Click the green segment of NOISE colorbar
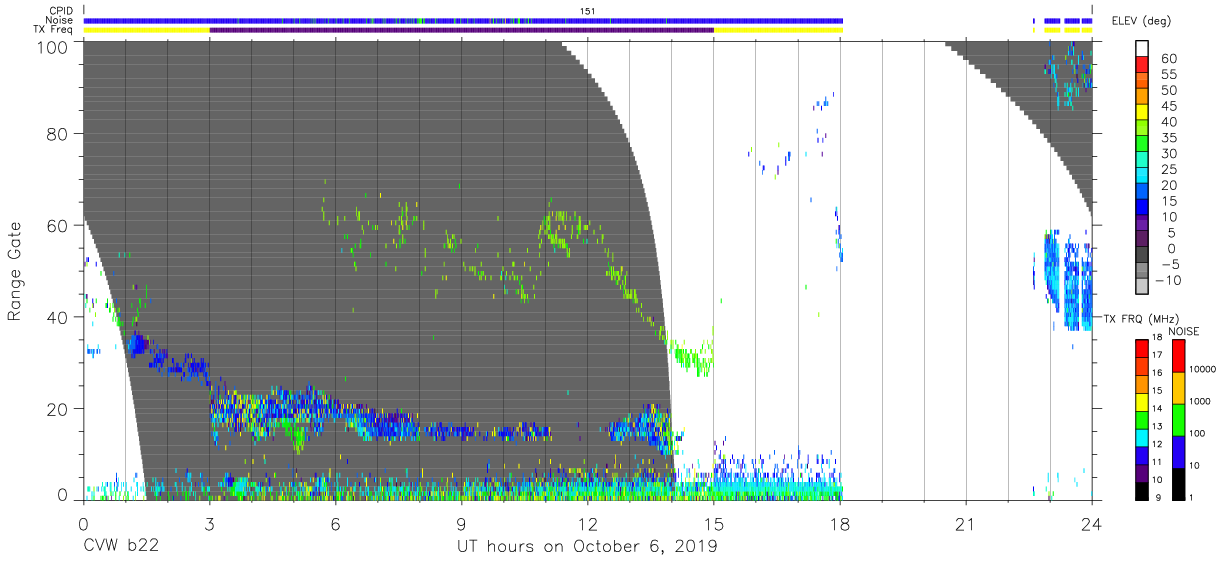 coord(1178,420)
